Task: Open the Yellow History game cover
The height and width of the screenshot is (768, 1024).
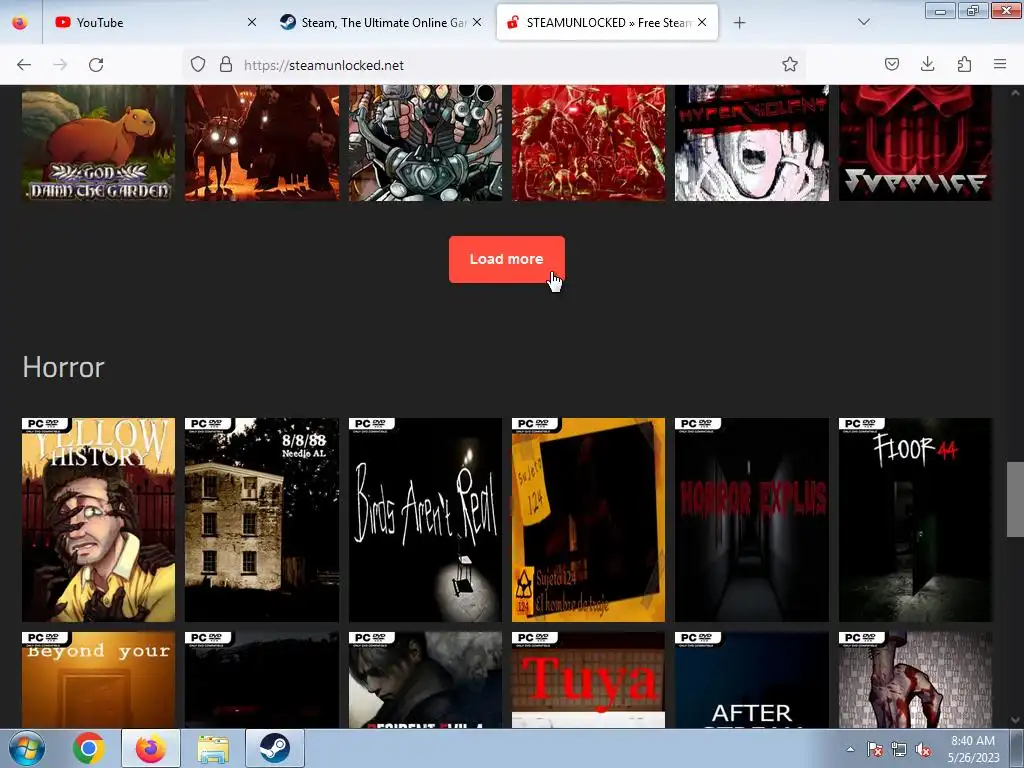Action: pos(99,520)
